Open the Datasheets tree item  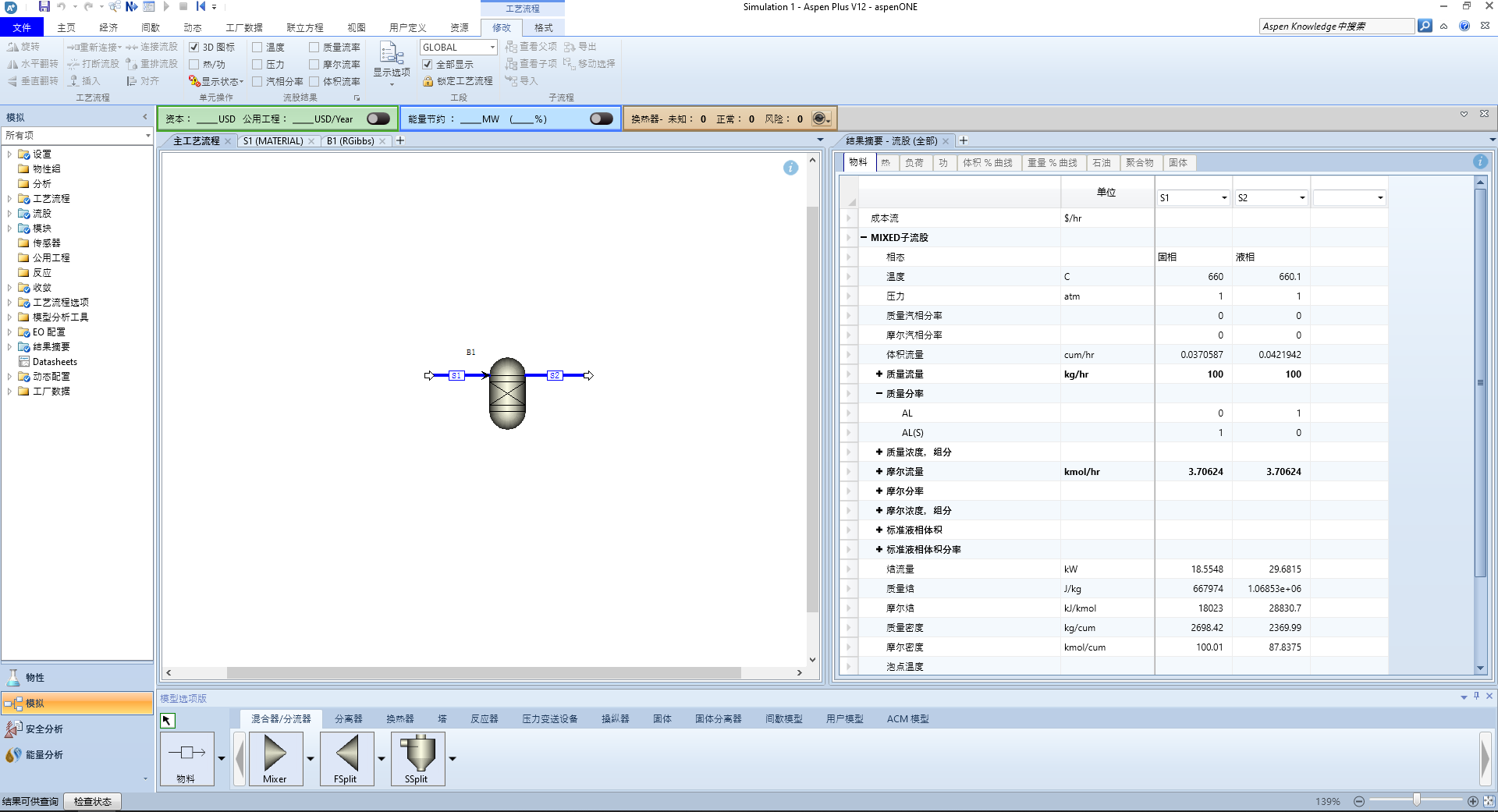(55, 362)
